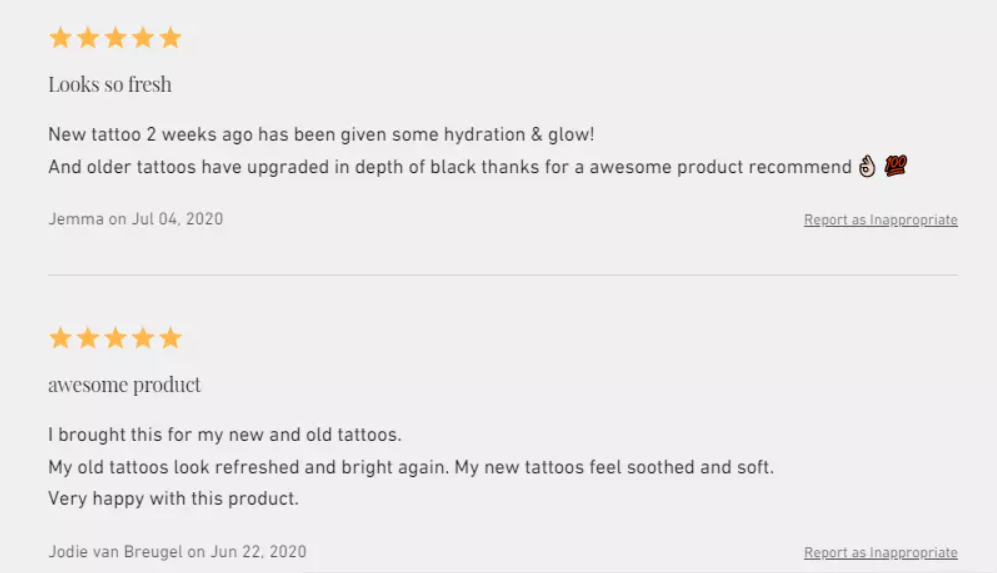This screenshot has height=573, width=997.
Task: Click the first star above "awesome product"
Action: tap(60, 338)
